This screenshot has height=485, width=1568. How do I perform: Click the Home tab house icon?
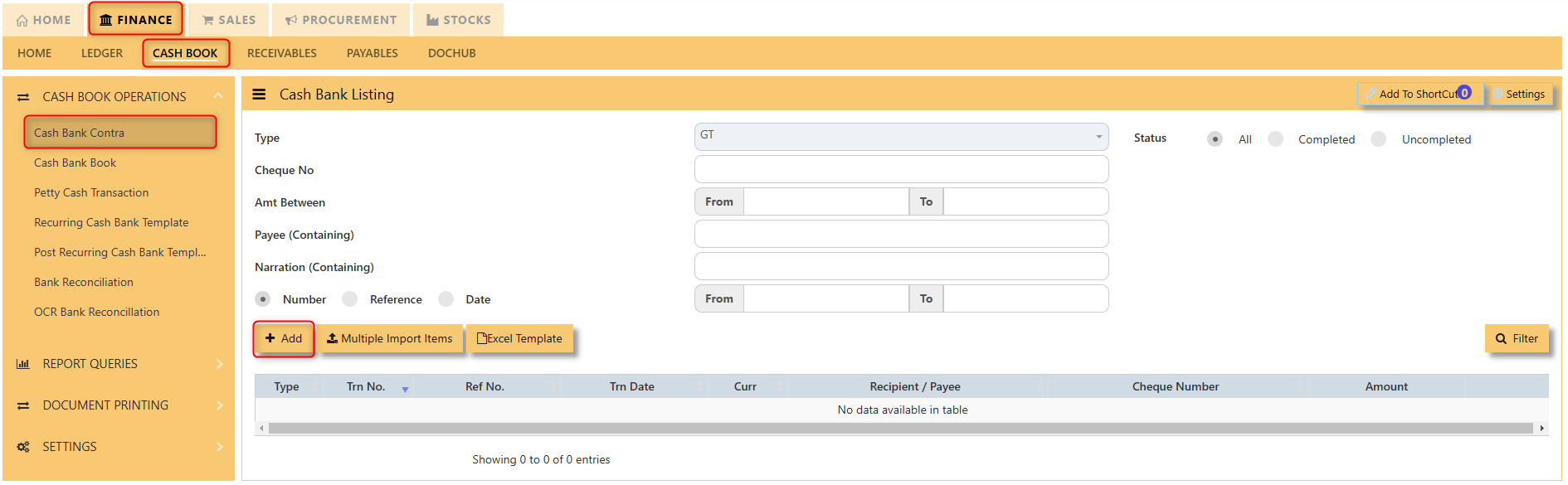click(22, 21)
